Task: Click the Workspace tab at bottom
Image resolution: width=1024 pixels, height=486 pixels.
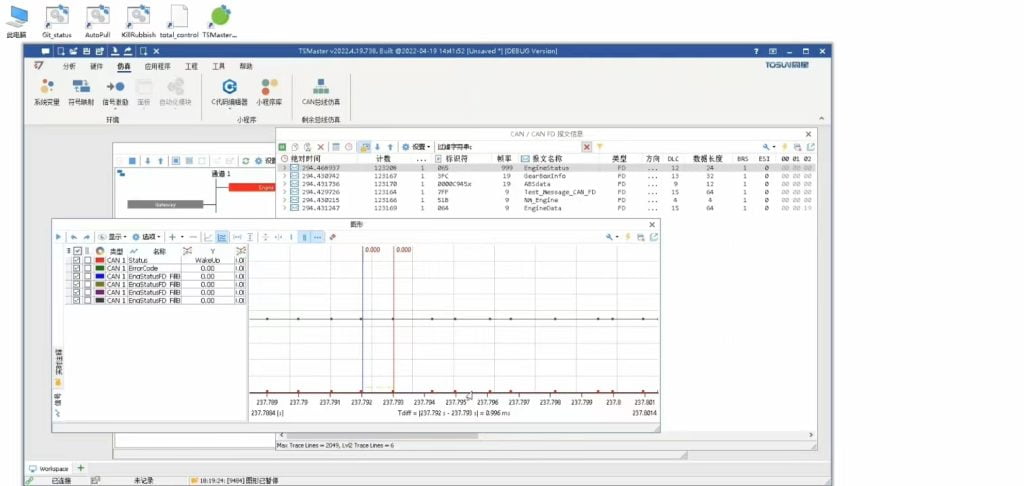Action: click(47, 468)
